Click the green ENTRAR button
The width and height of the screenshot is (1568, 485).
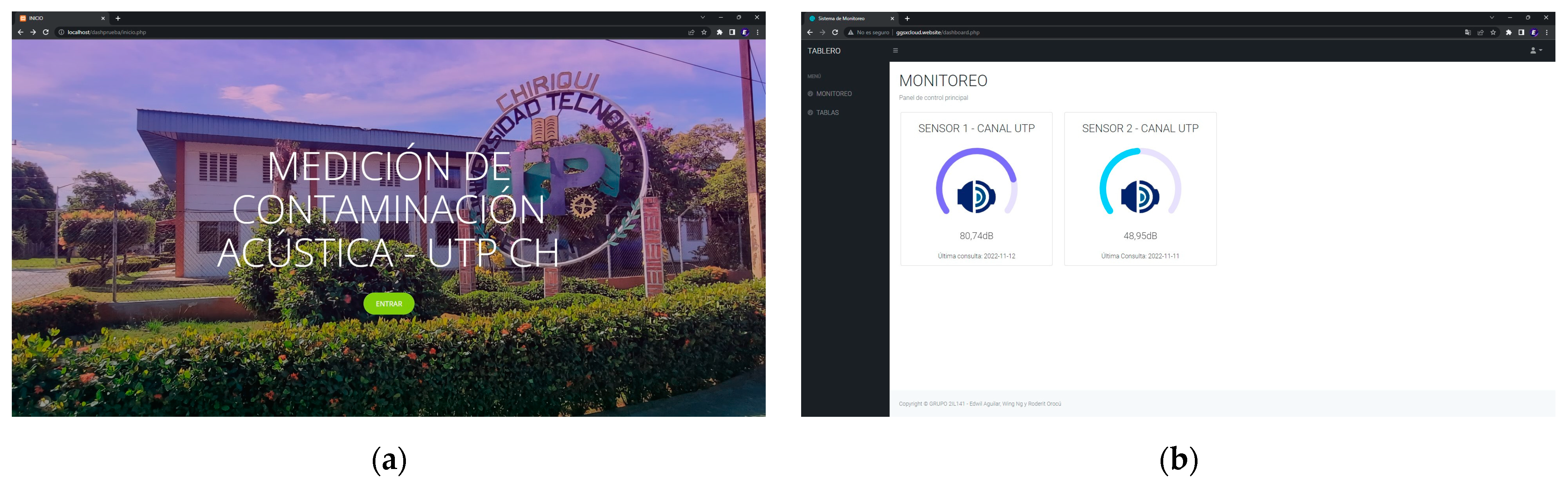tap(388, 303)
